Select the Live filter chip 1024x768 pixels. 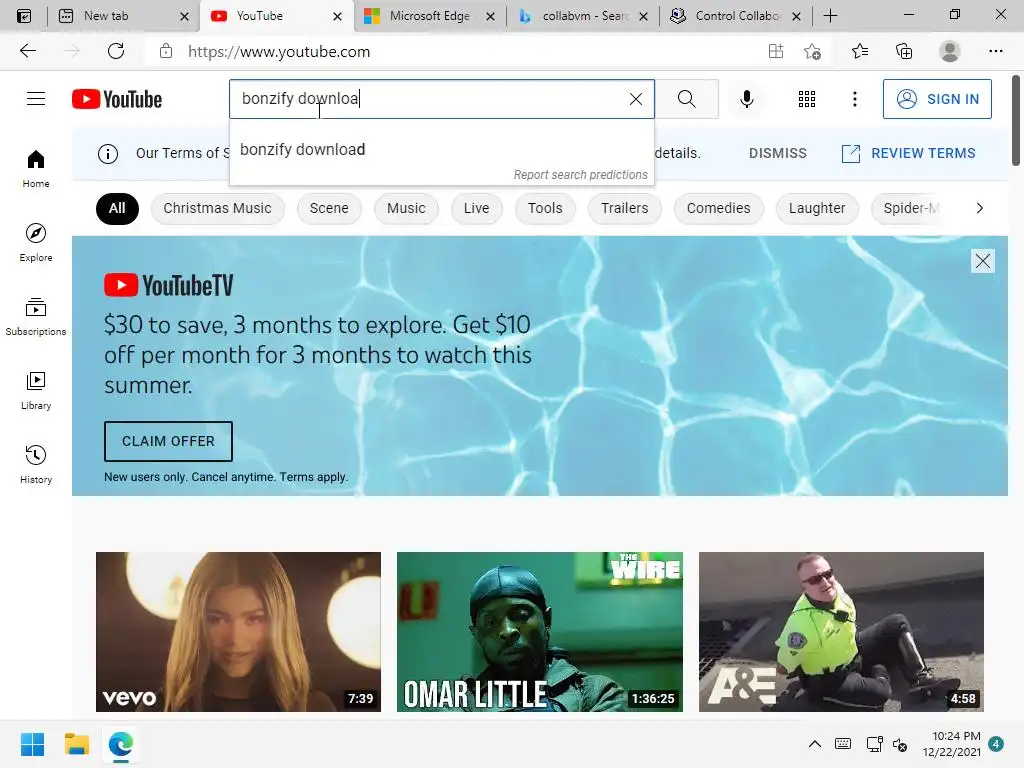[476, 208]
